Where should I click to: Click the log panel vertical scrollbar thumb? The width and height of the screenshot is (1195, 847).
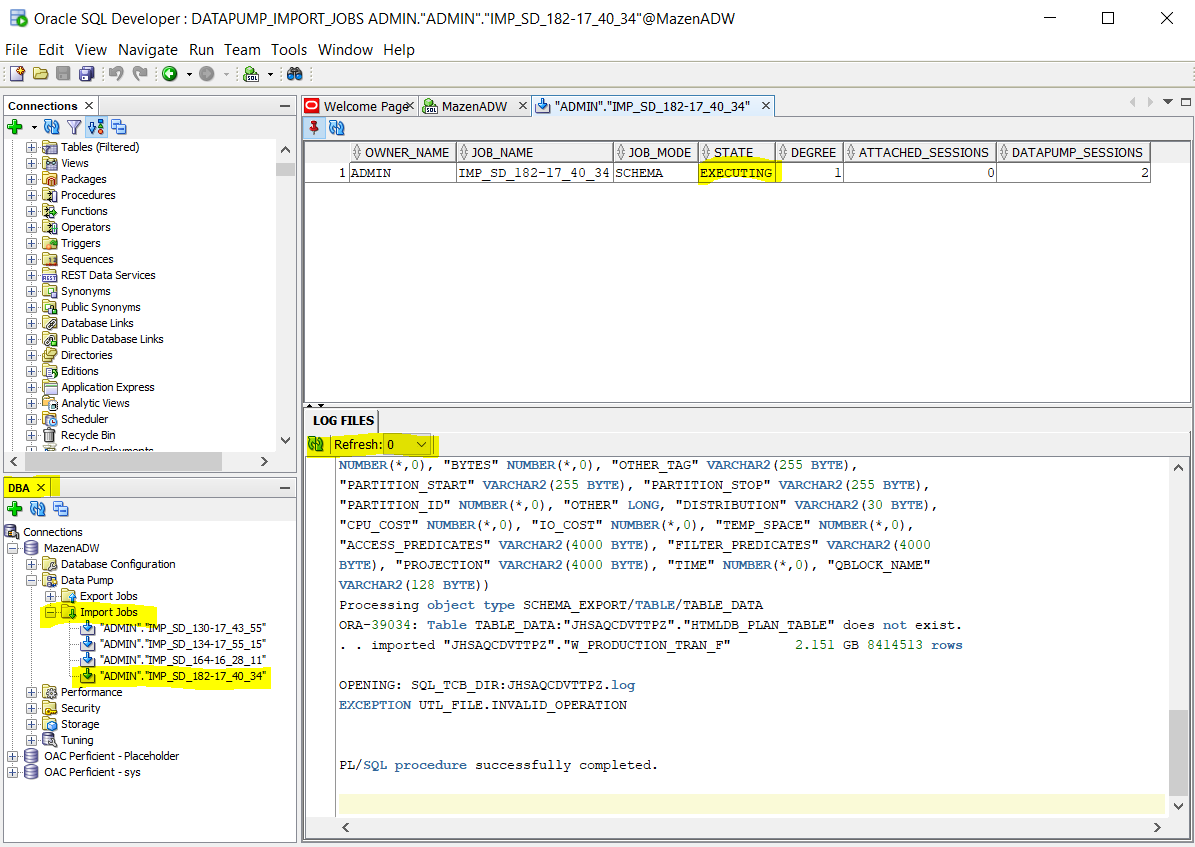[1178, 750]
